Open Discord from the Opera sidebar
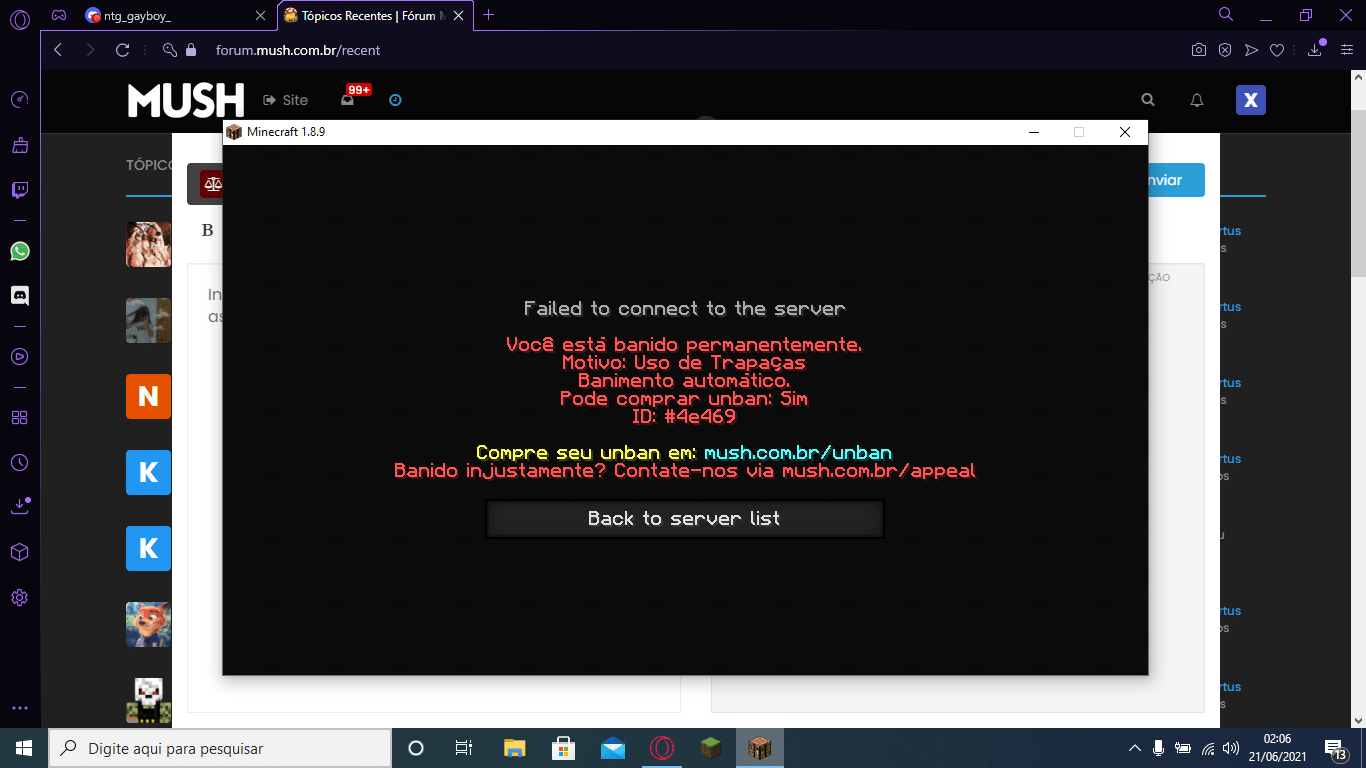The image size is (1366, 768). point(20,296)
